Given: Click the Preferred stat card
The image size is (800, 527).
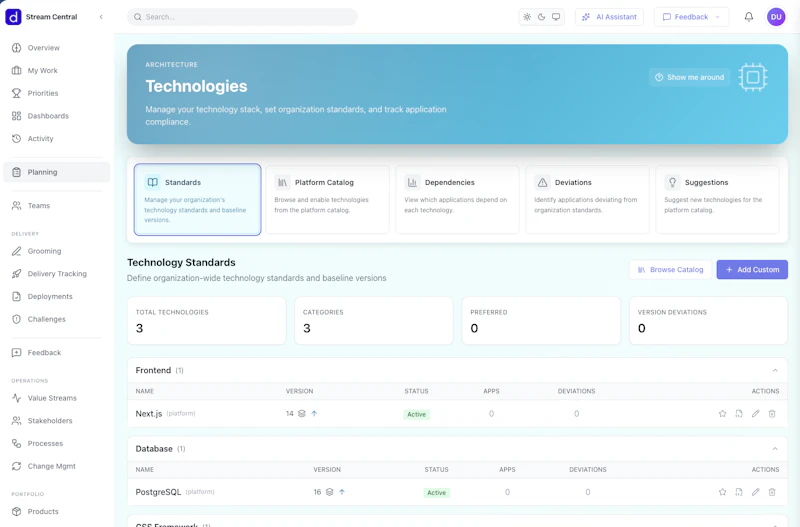Looking at the screenshot, I should [x=541, y=321].
